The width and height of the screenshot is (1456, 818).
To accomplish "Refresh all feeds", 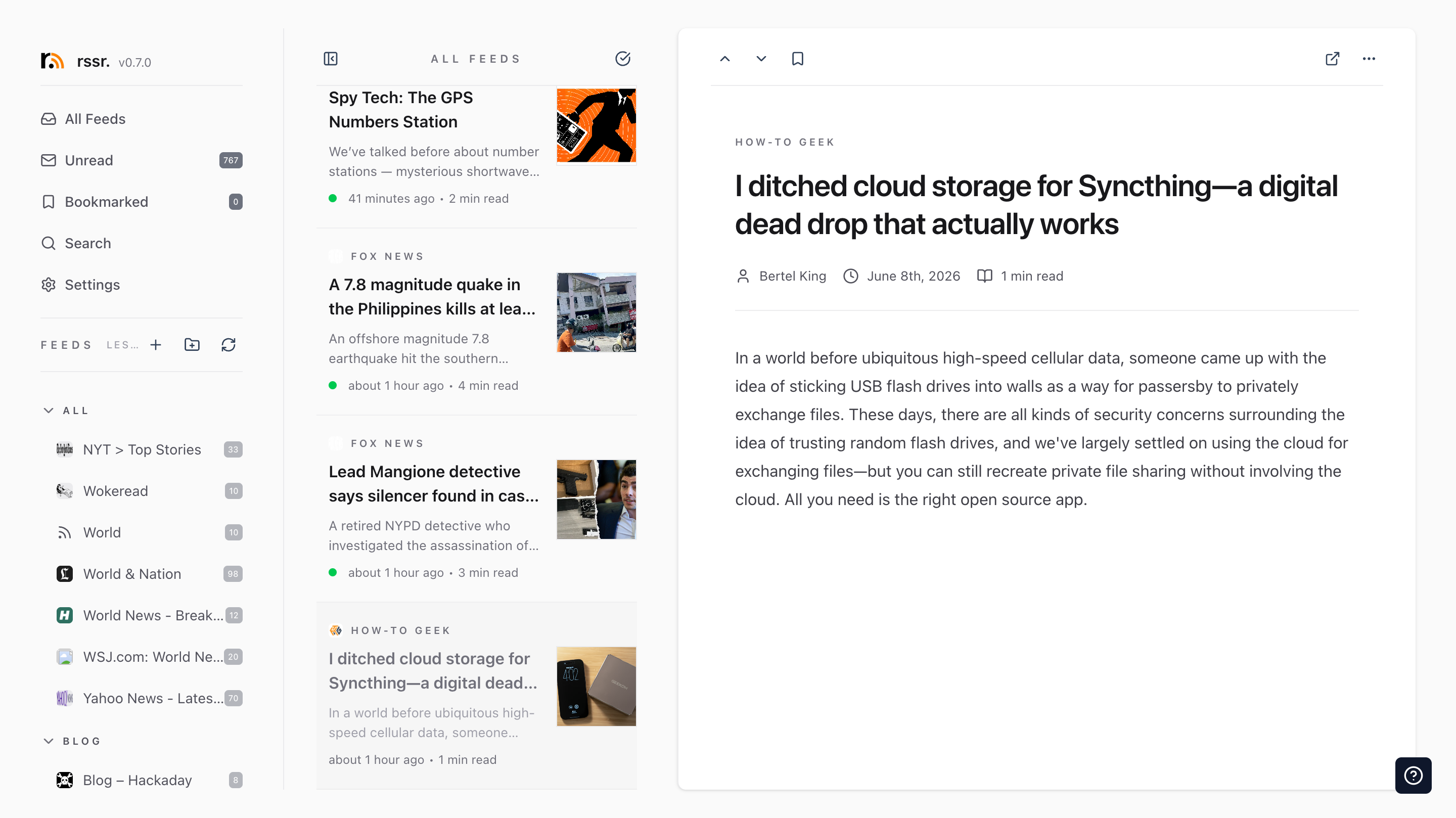I will [229, 345].
